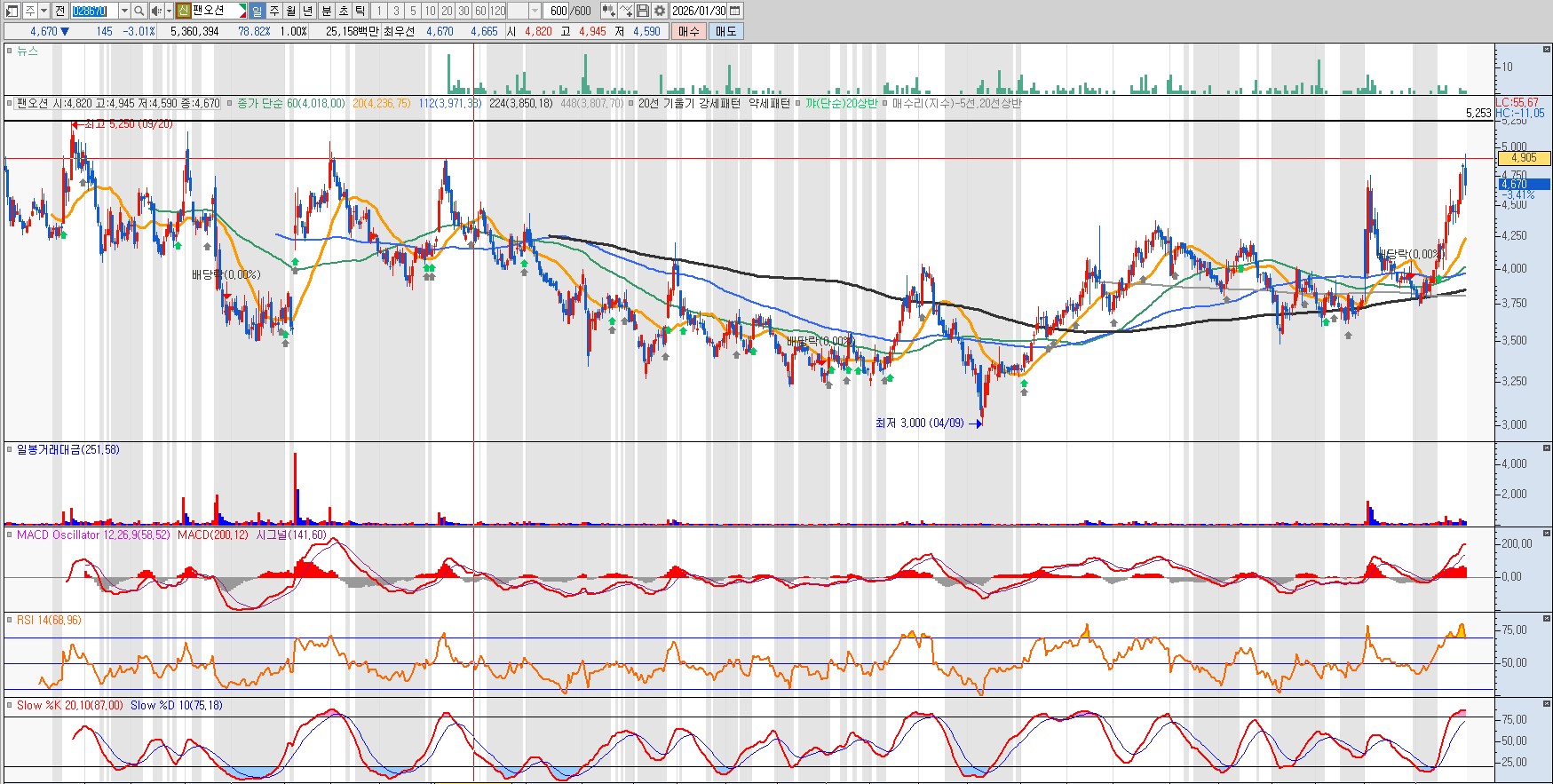Click the RSI 14 panel label
The image size is (1553, 784).
(49, 620)
